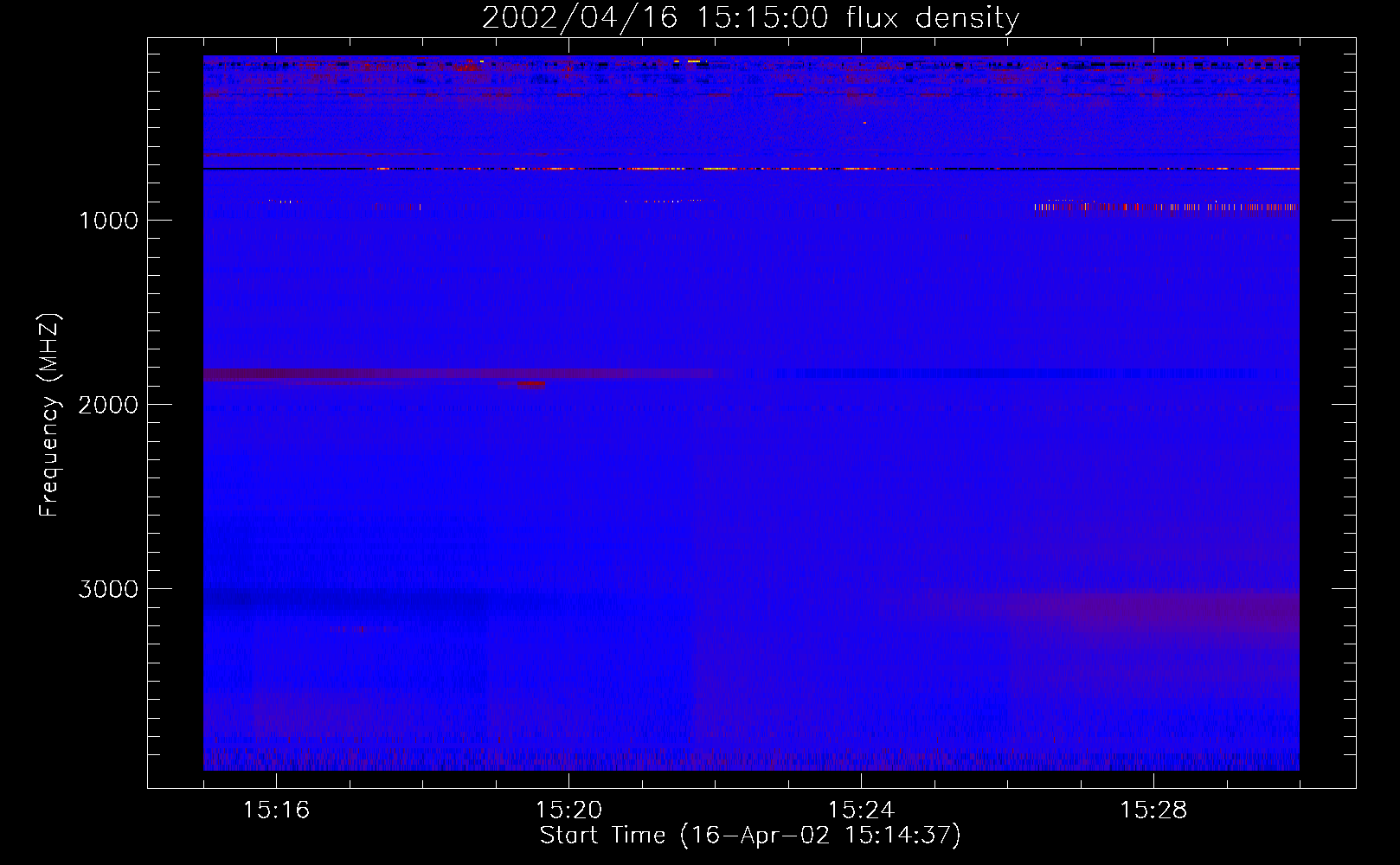Click the 2000 frequency tick label
The width and height of the screenshot is (1400, 865).
pyautogui.click(x=108, y=405)
